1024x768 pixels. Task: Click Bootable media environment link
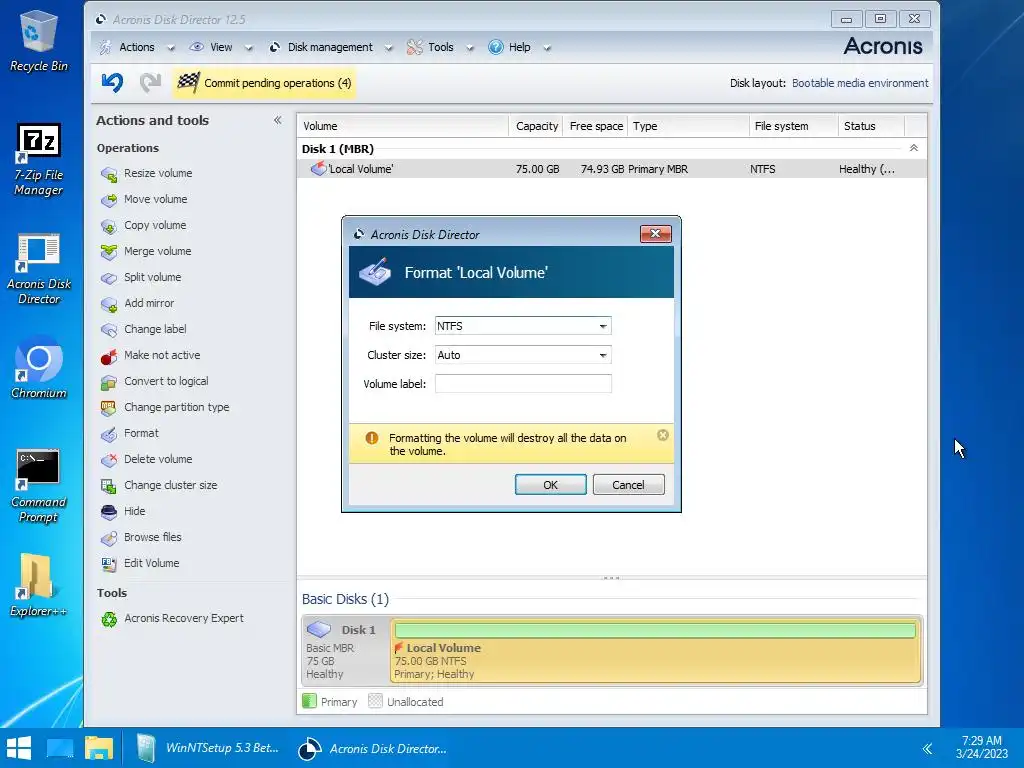tap(860, 83)
